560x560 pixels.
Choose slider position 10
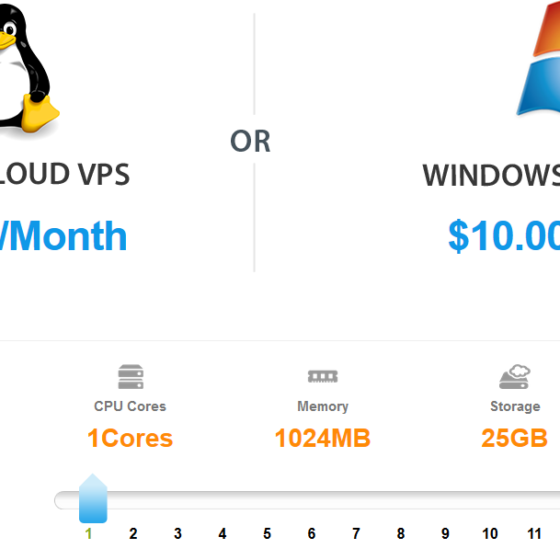point(490,534)
